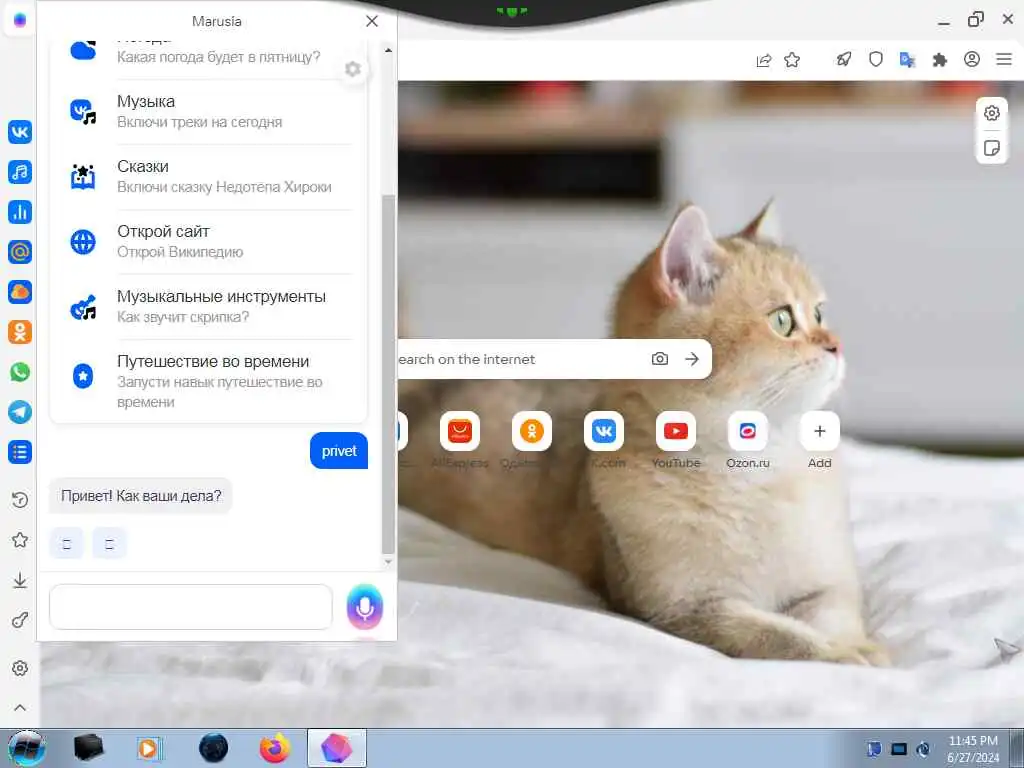Bookmark page with toolbar star
Viewport: 1024px width, 768px height.
click(x=792, y=60)
